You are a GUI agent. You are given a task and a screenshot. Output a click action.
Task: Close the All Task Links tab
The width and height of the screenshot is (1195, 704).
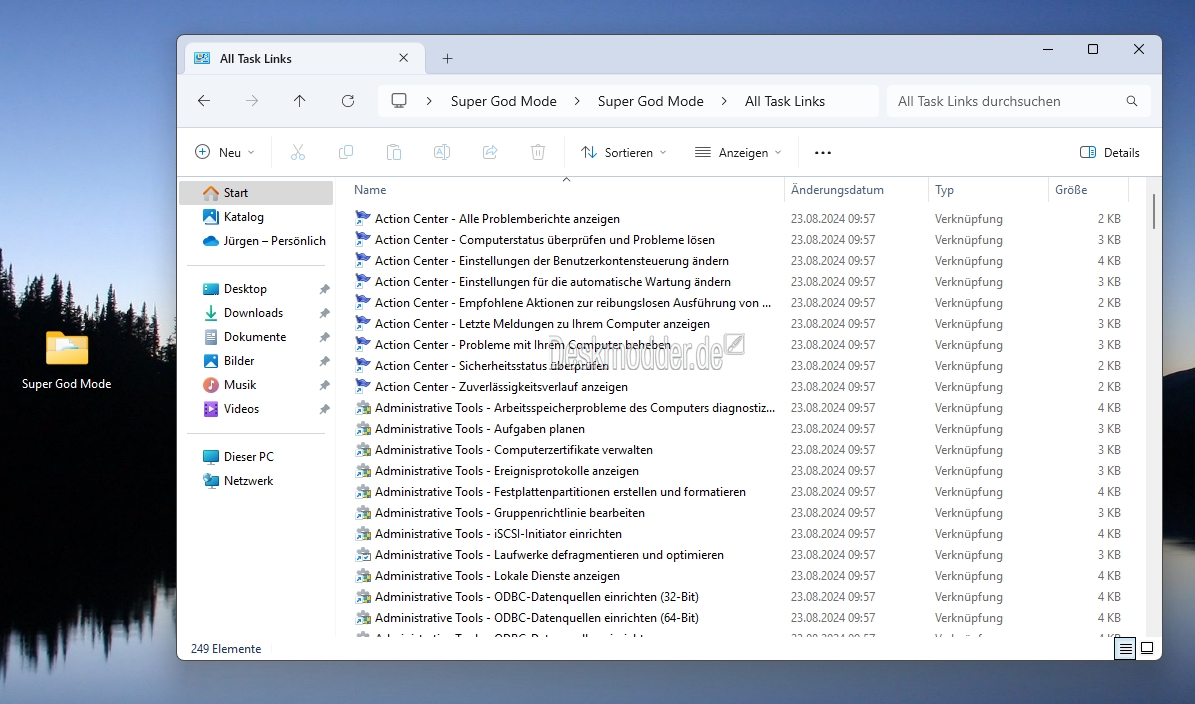(403, 58)
